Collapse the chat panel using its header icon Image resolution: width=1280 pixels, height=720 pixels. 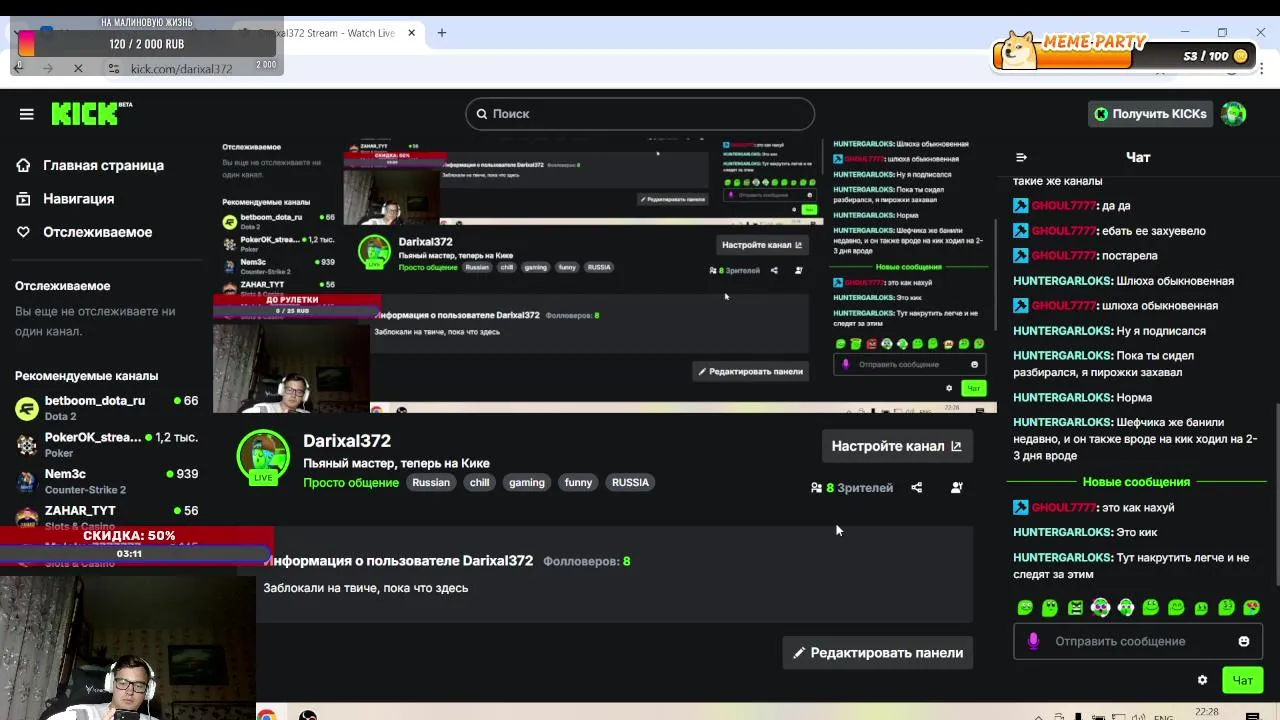coord(1021,157)
